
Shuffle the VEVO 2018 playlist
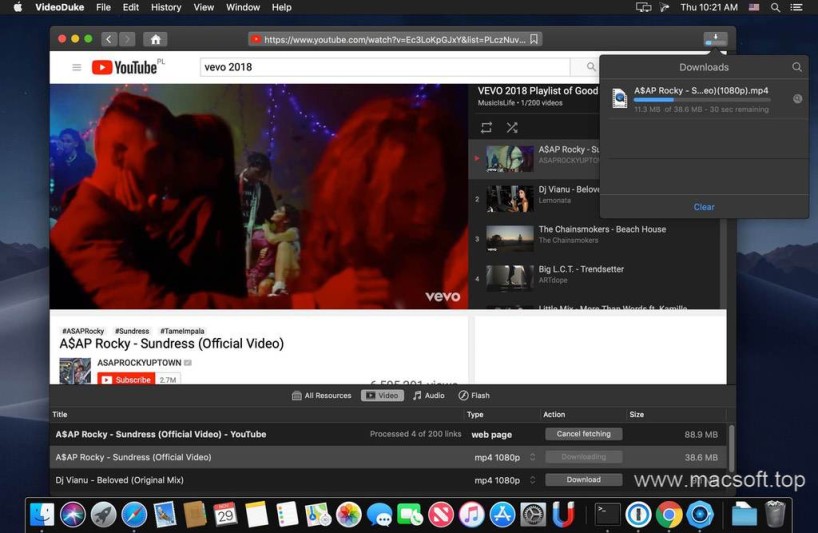[512, 128]
